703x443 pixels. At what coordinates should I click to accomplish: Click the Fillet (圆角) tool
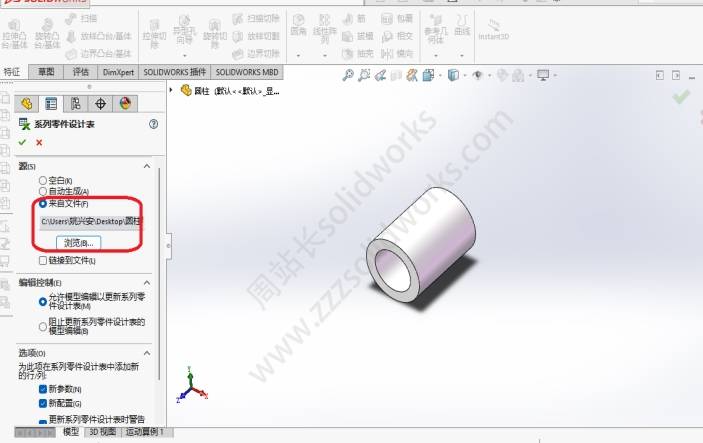298,25
